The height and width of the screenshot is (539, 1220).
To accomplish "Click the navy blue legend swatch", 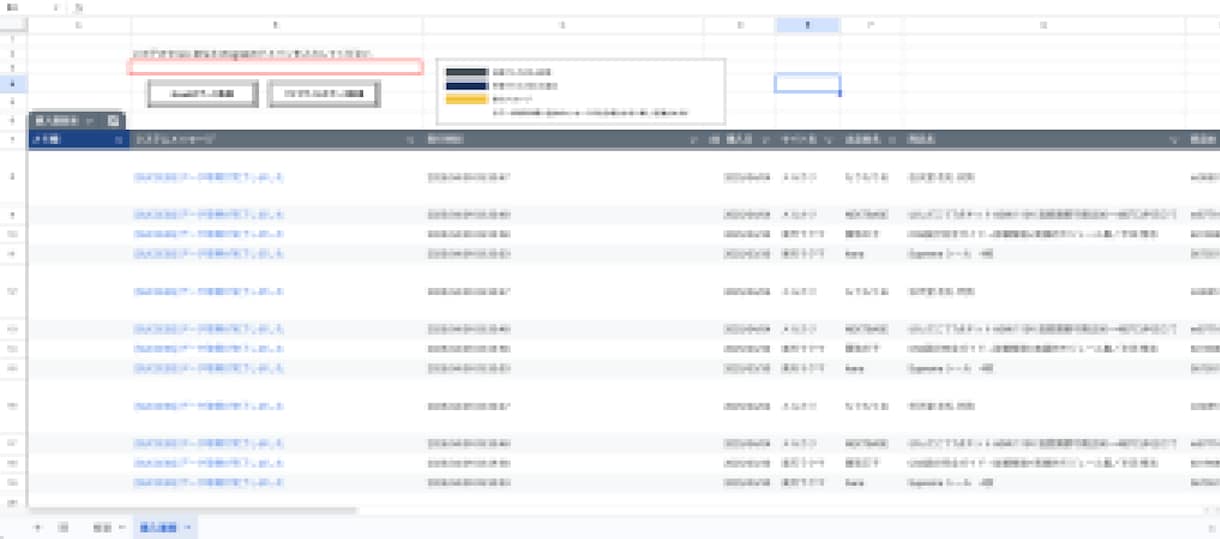I will pyautogui.click(x=466, y=86).
